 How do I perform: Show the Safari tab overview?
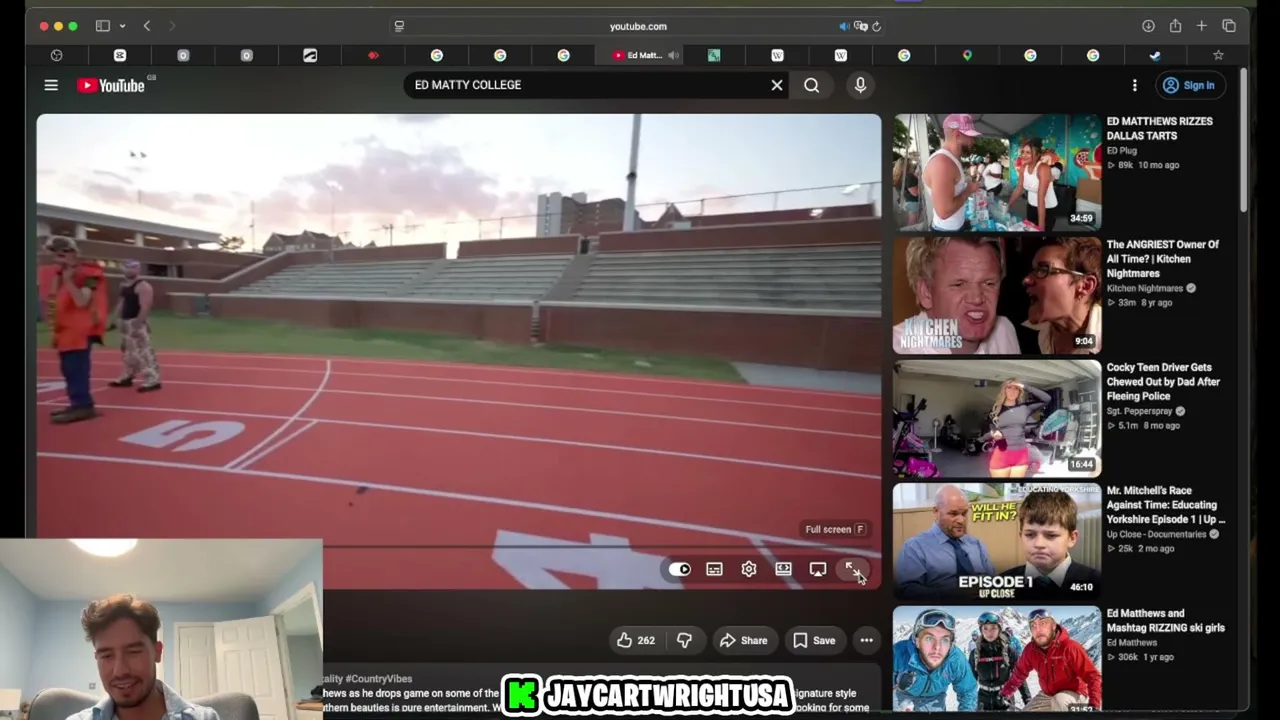(x=1229, y=26)
